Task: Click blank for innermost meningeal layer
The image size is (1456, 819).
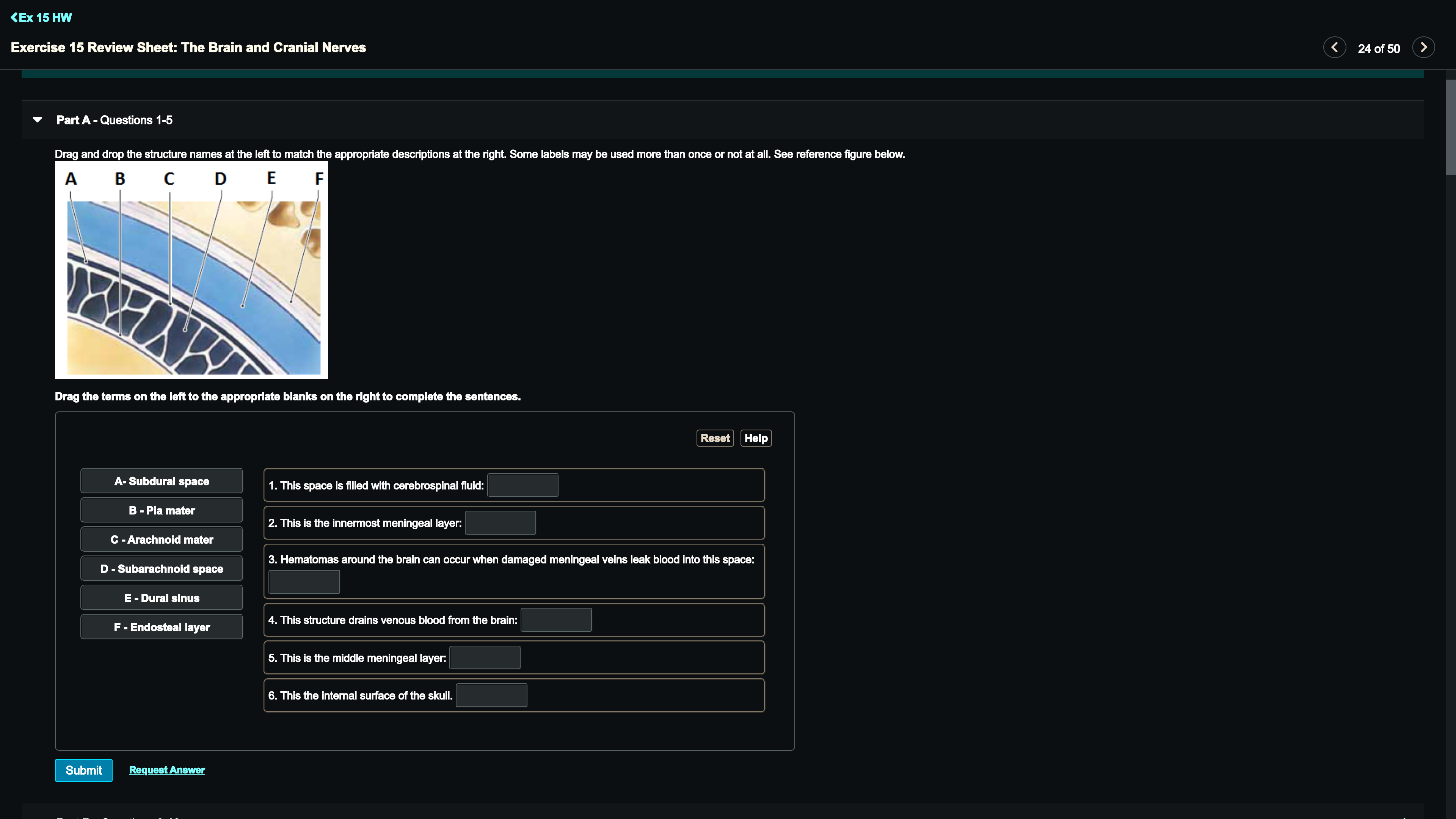Action: click(500, 523)
